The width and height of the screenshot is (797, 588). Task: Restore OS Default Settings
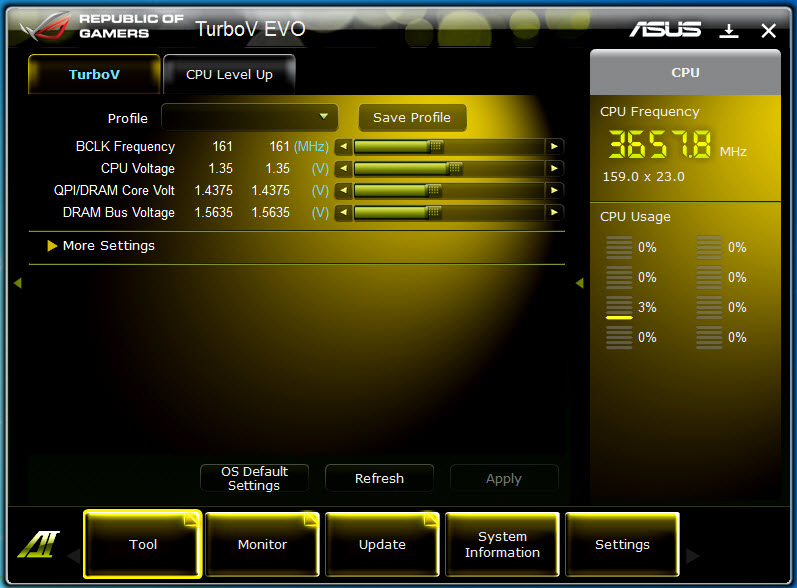click(255, 478)
